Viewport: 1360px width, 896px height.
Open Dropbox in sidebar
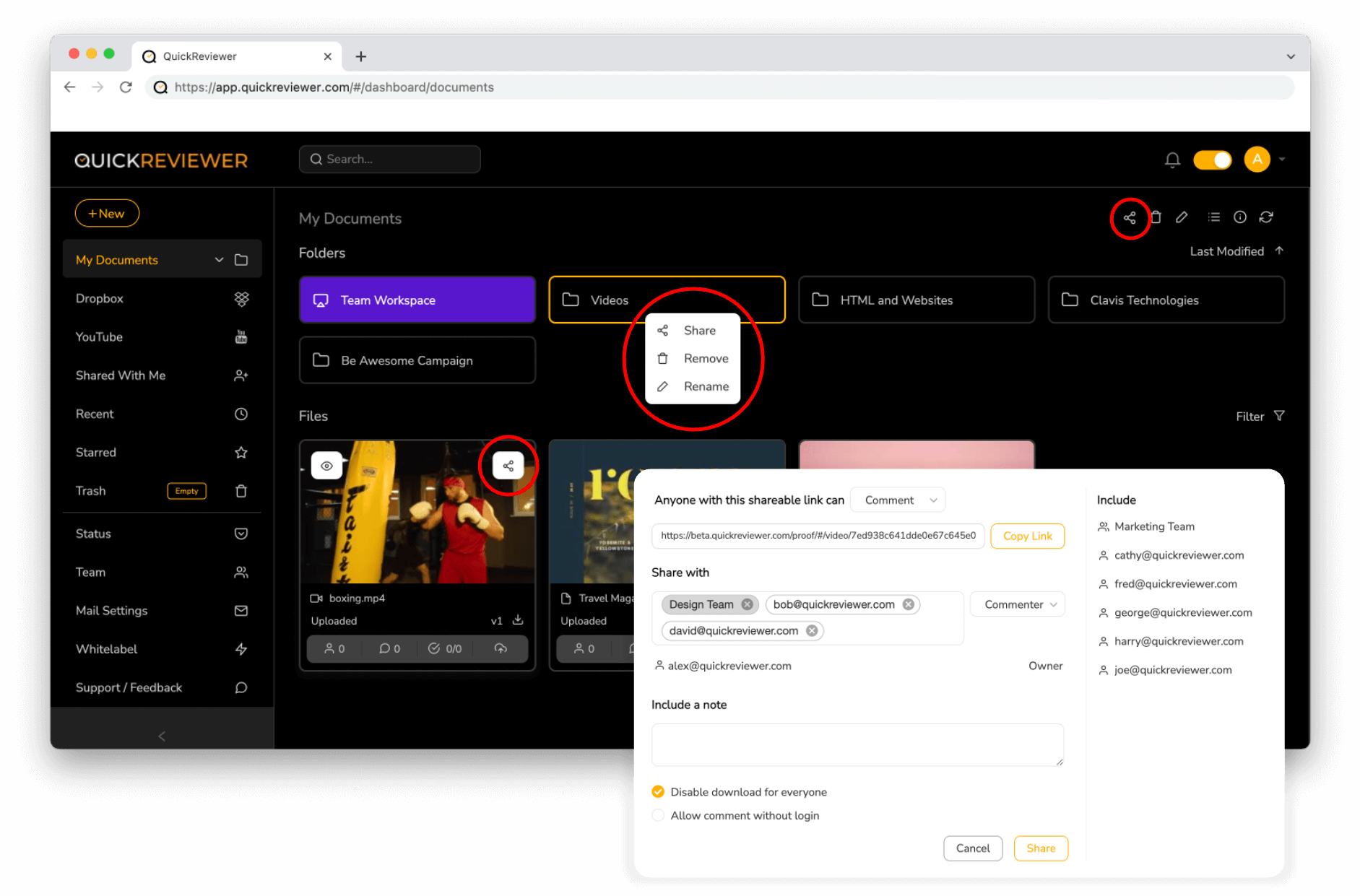coord(162,299)
